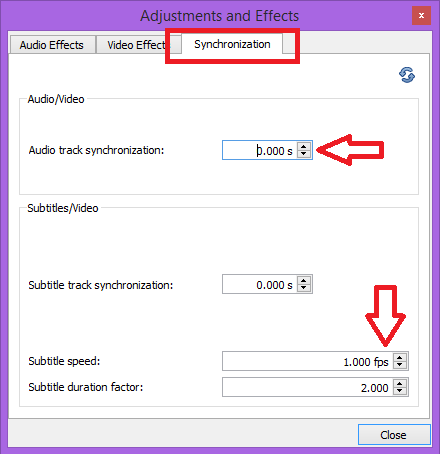Raise subtitle speed using up arrow
Image resolution: width=440 pixels, height=454 pixels.
point(400,357)
